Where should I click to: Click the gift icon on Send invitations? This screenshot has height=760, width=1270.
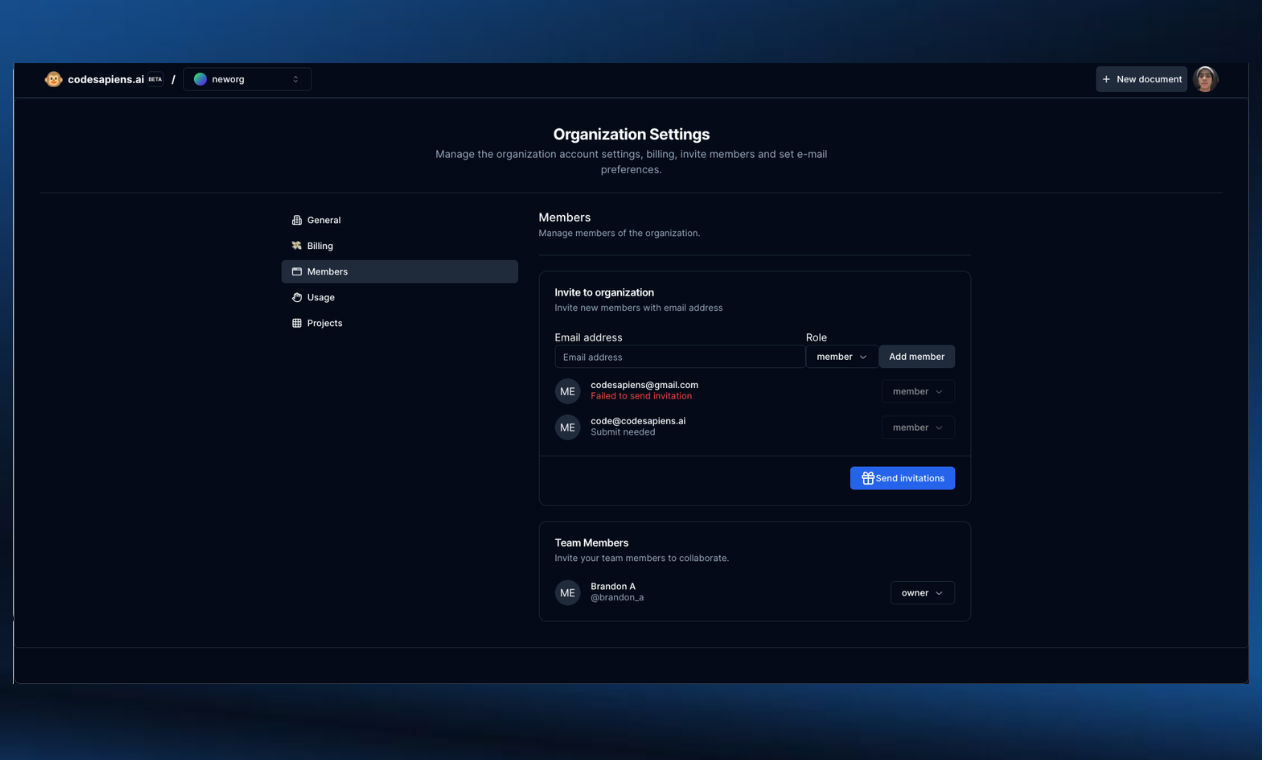[x=867, y=477]
